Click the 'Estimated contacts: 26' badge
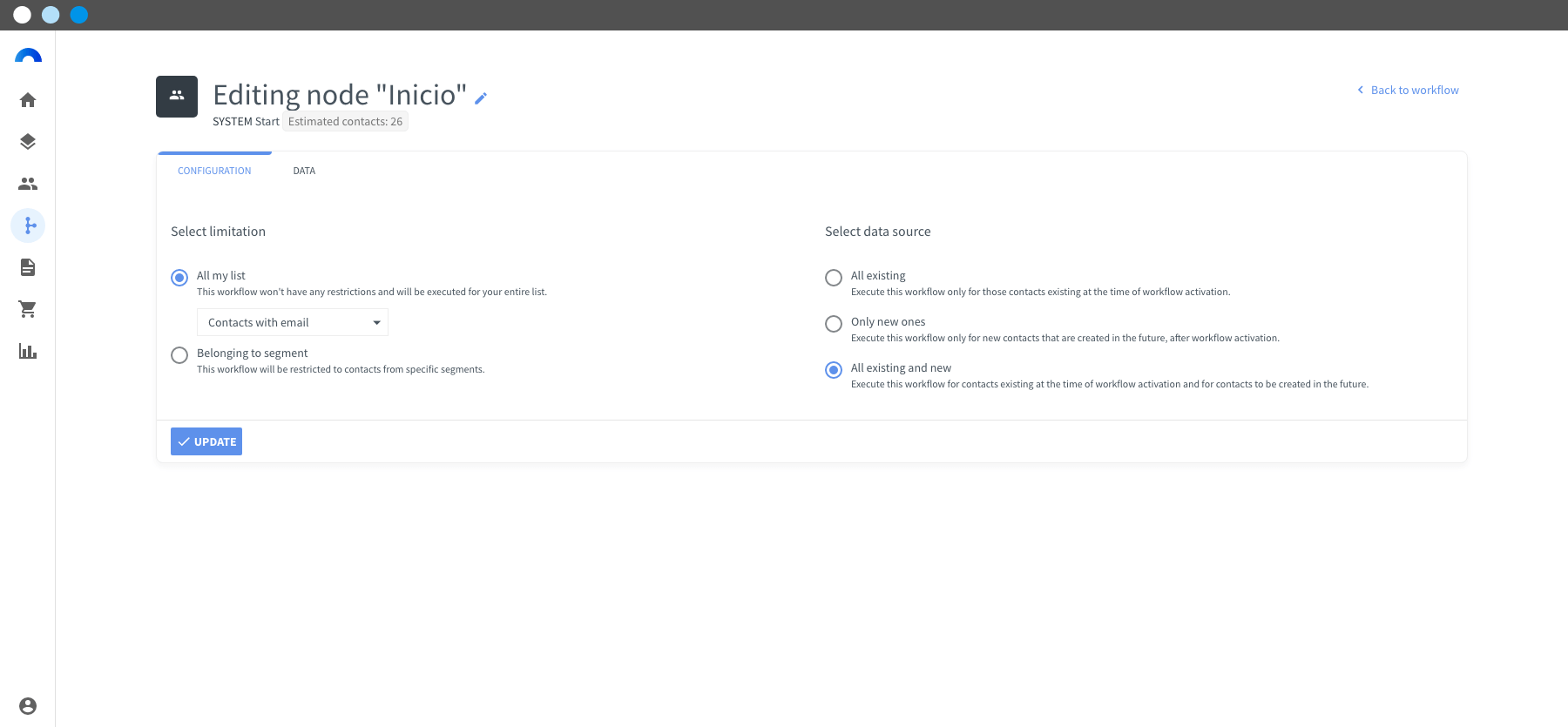The width and height of the screenshot is (1568, 727). click(x=345, y=121)
